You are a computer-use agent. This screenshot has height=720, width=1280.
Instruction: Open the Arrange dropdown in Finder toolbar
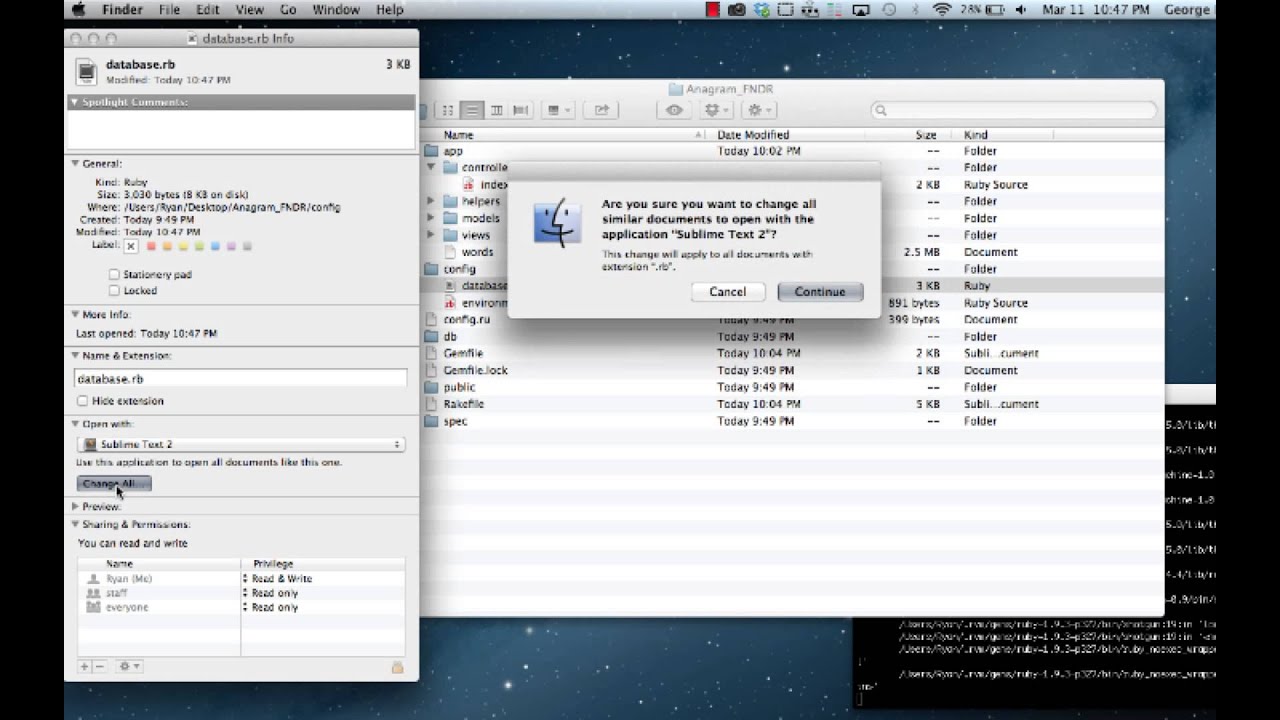[559, 110]
